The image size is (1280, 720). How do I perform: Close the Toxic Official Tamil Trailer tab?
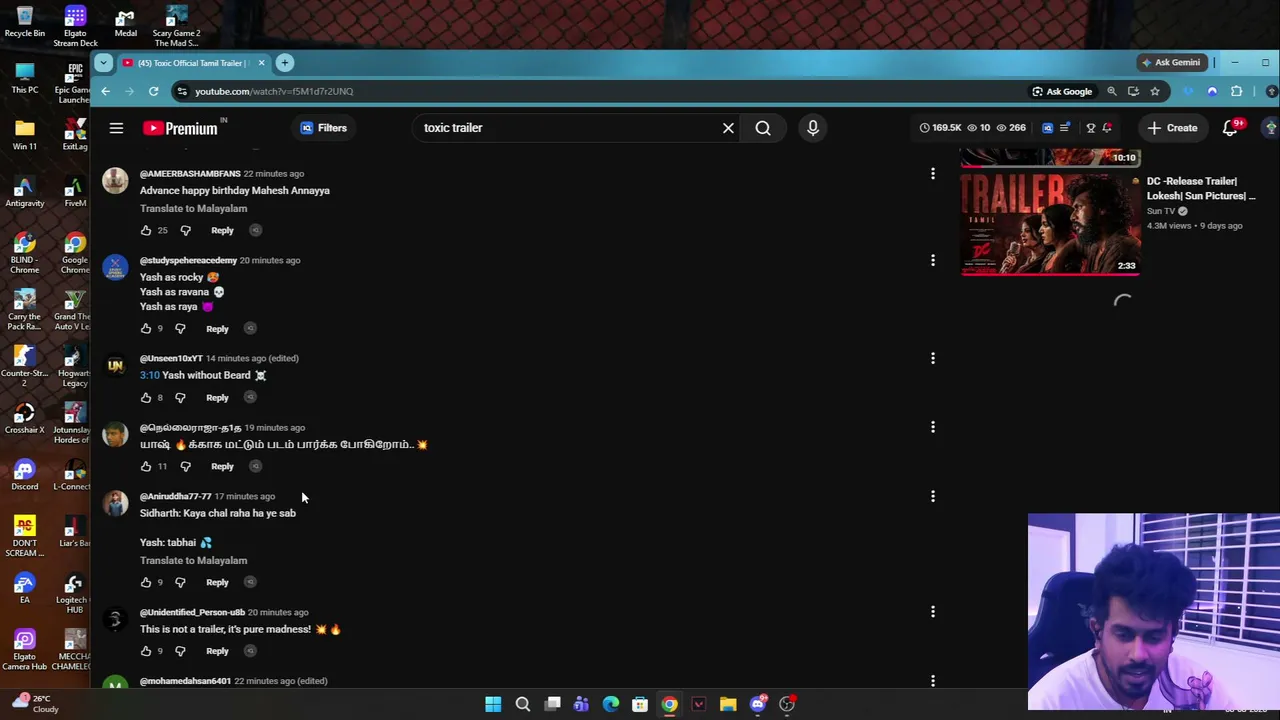tap(261, 63)
